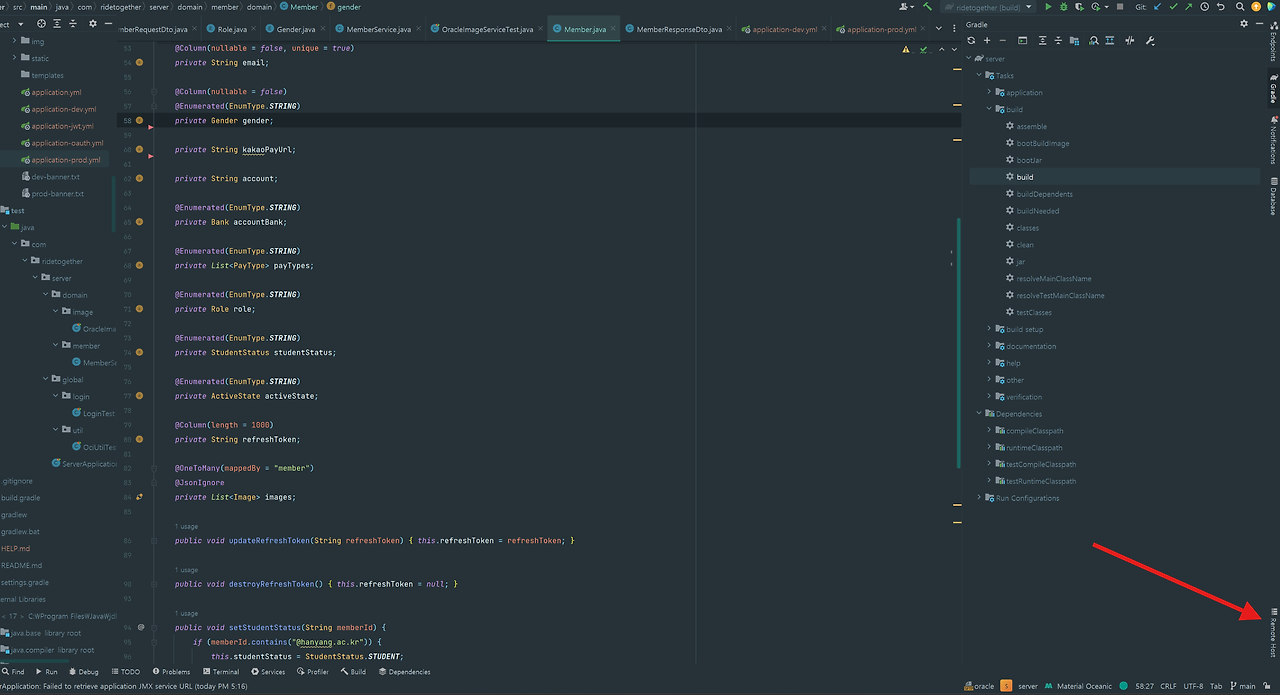This screenshot has width=1280, height=695.
Task: Open build.gradle in project tree
Action: 21,498
